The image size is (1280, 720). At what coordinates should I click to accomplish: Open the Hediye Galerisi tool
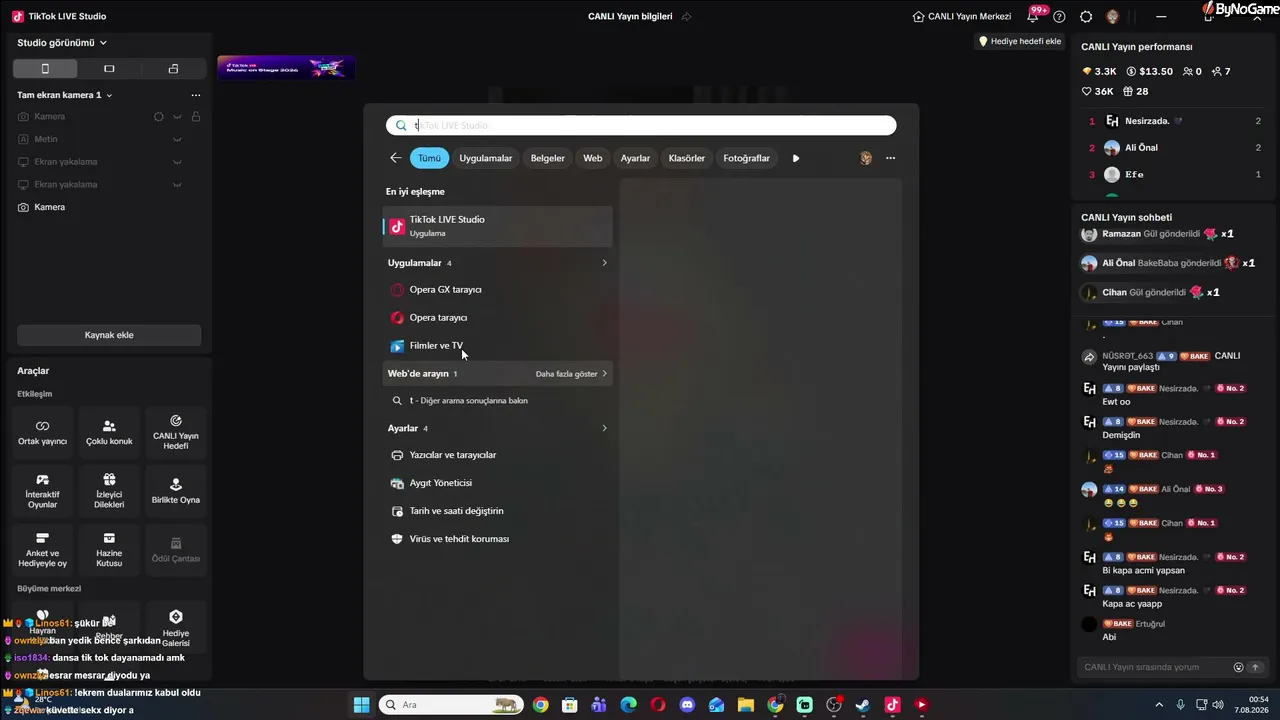[x=176, y=627]
